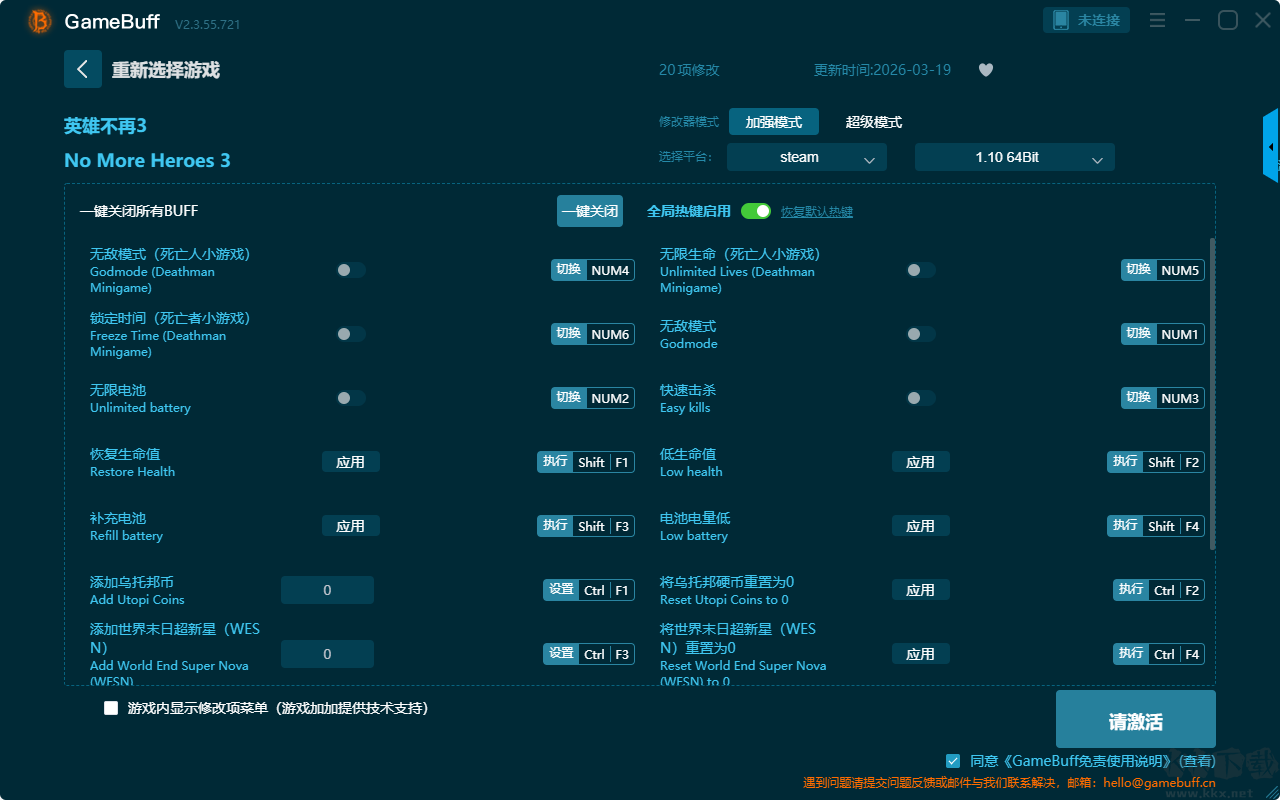
Task: Click the 恢复默认热键 link
Action: (817, 212)
